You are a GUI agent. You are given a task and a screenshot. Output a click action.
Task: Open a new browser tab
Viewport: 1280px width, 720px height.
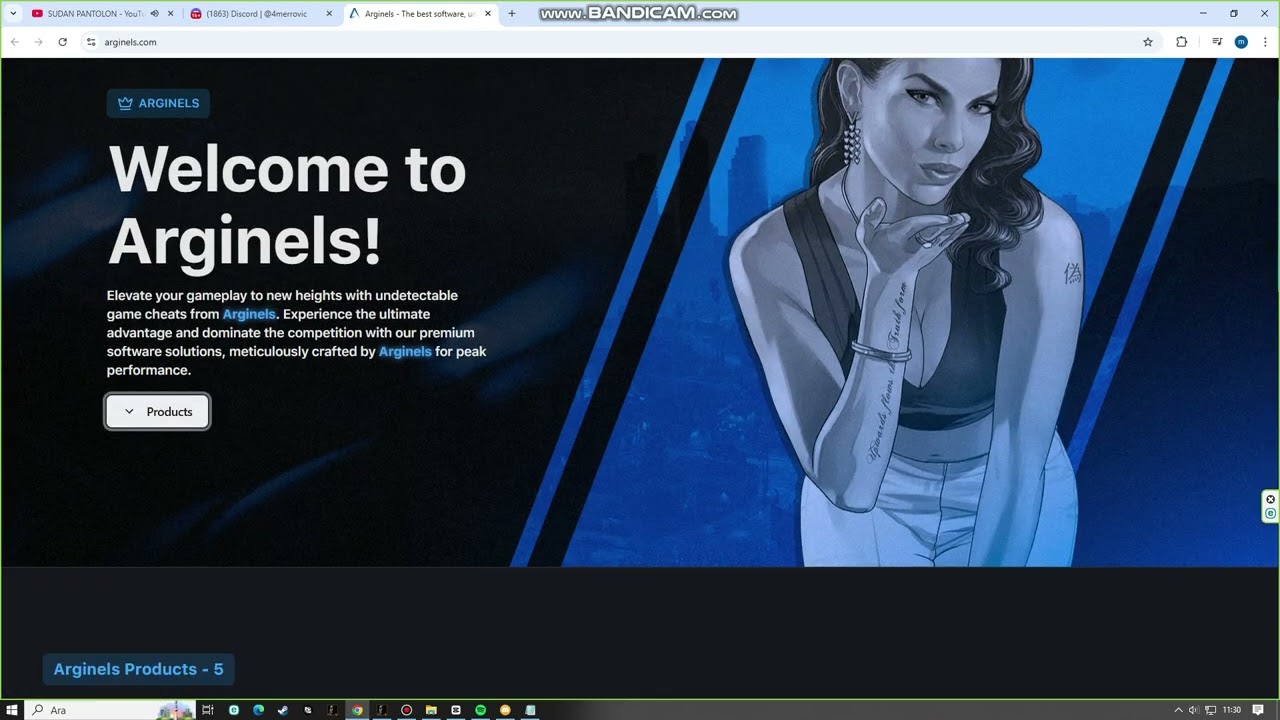pos(512,14)
